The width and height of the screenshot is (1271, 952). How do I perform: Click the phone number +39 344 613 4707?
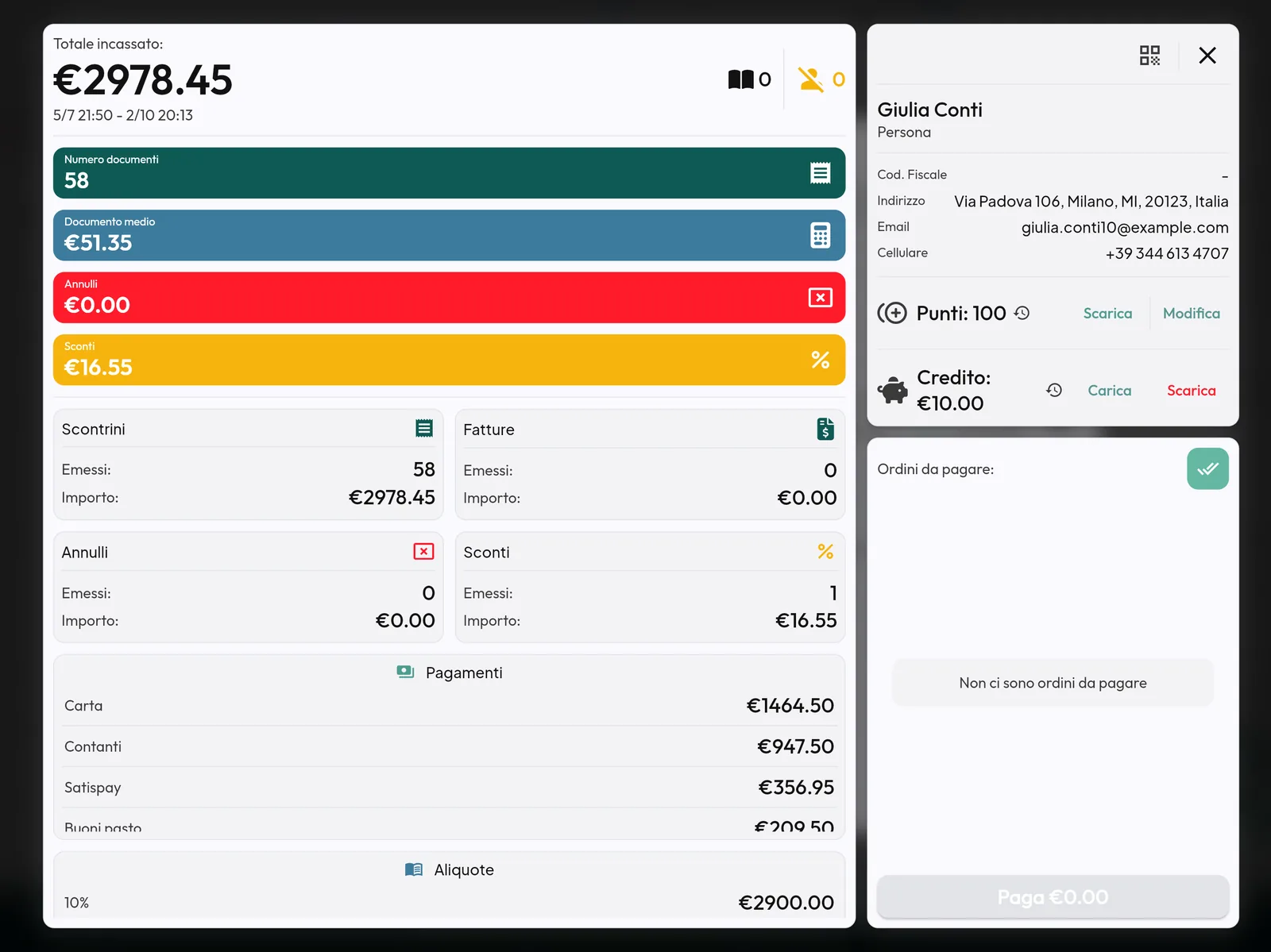point(1167,253)
